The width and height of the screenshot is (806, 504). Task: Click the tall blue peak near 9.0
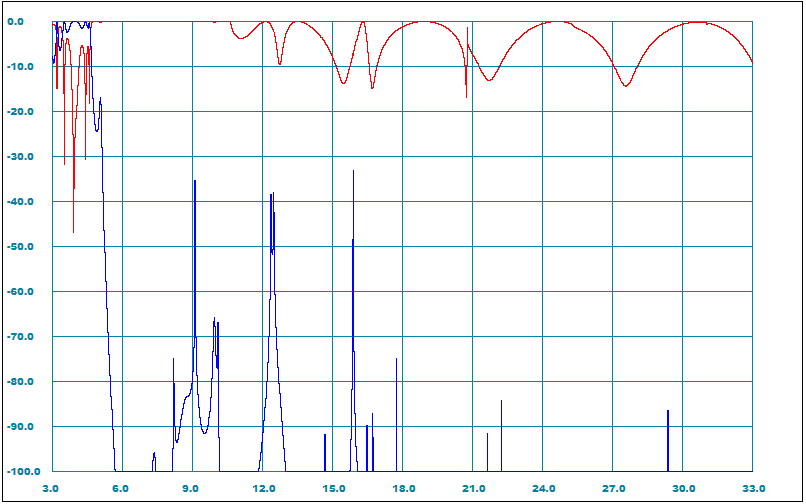click(195, 182)
